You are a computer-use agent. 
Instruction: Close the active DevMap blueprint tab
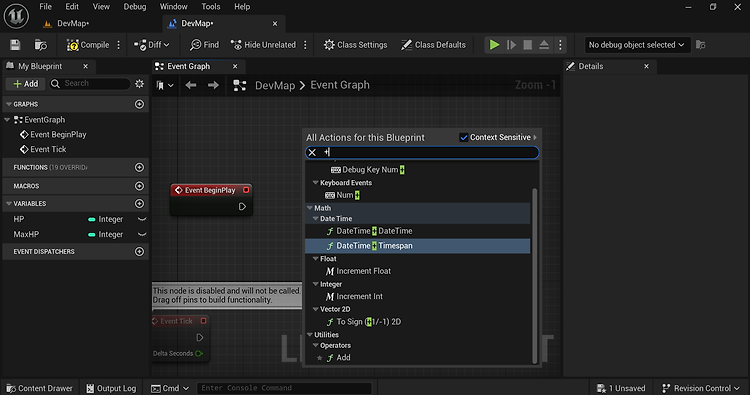tap(275, 23)
